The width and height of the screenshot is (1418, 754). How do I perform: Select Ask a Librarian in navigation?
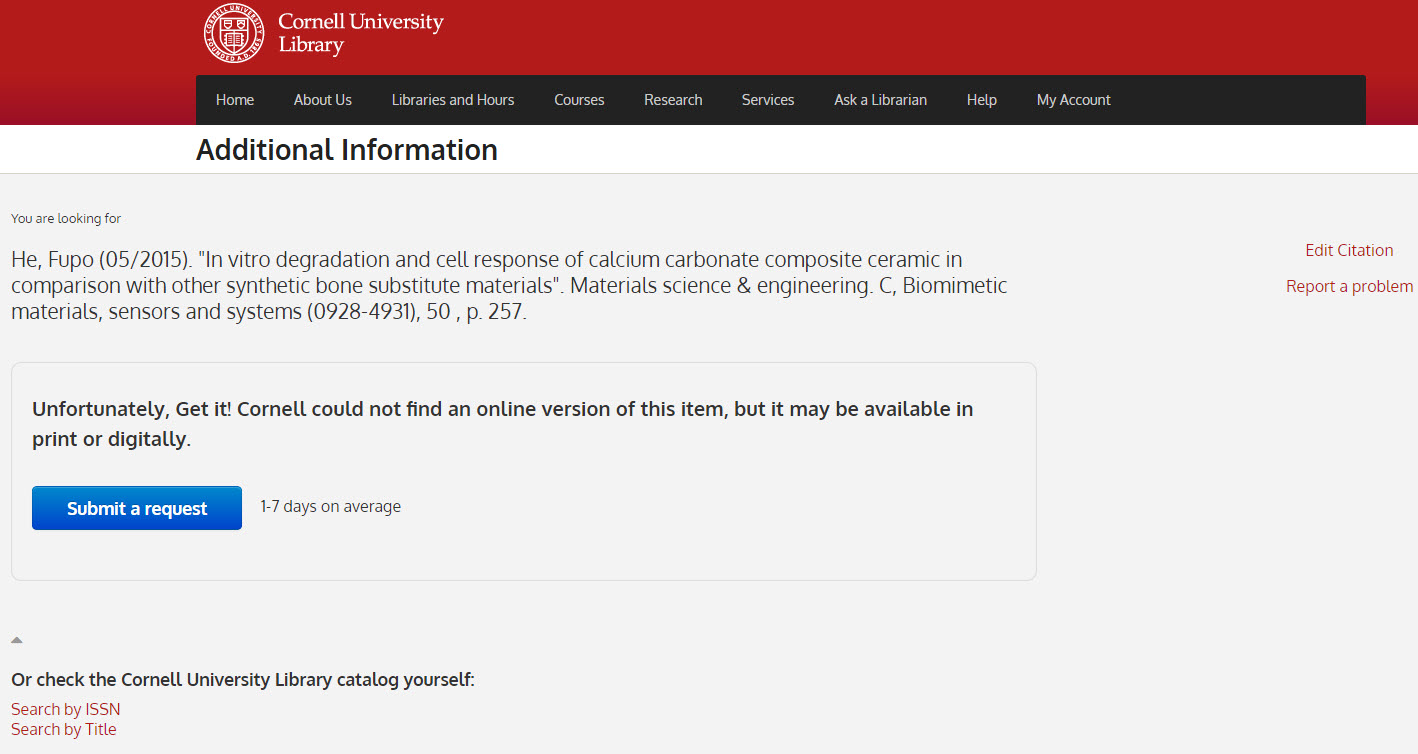click(881, 100)
